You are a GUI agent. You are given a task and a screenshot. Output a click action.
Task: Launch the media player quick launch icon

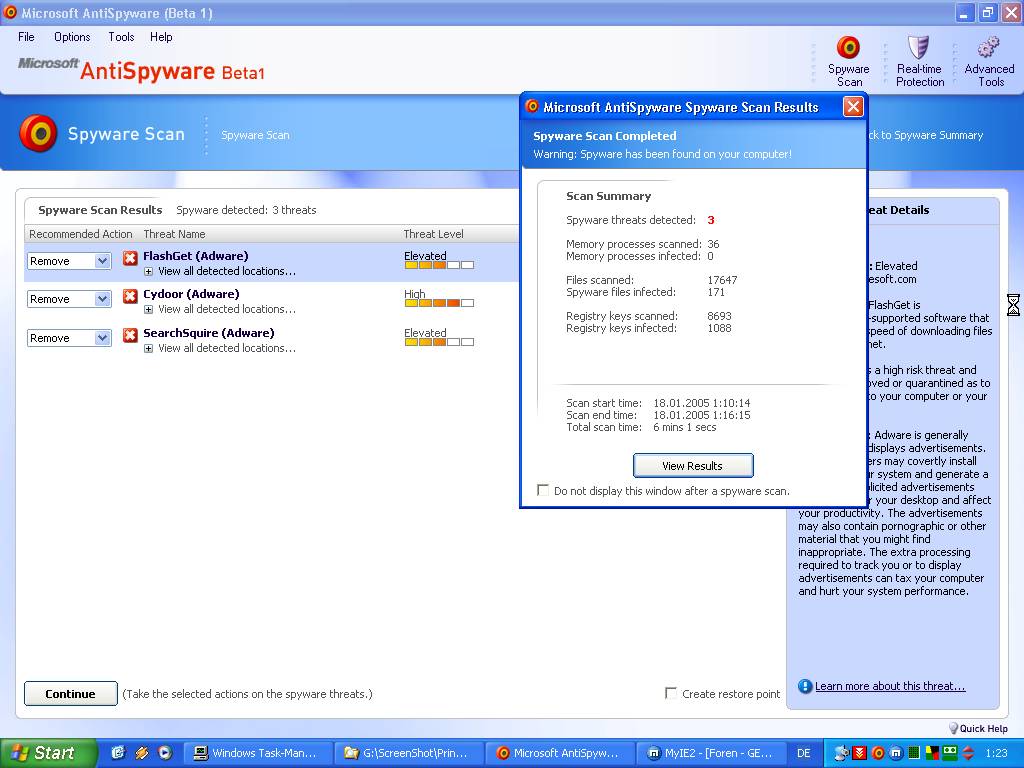tap(165, 753)
